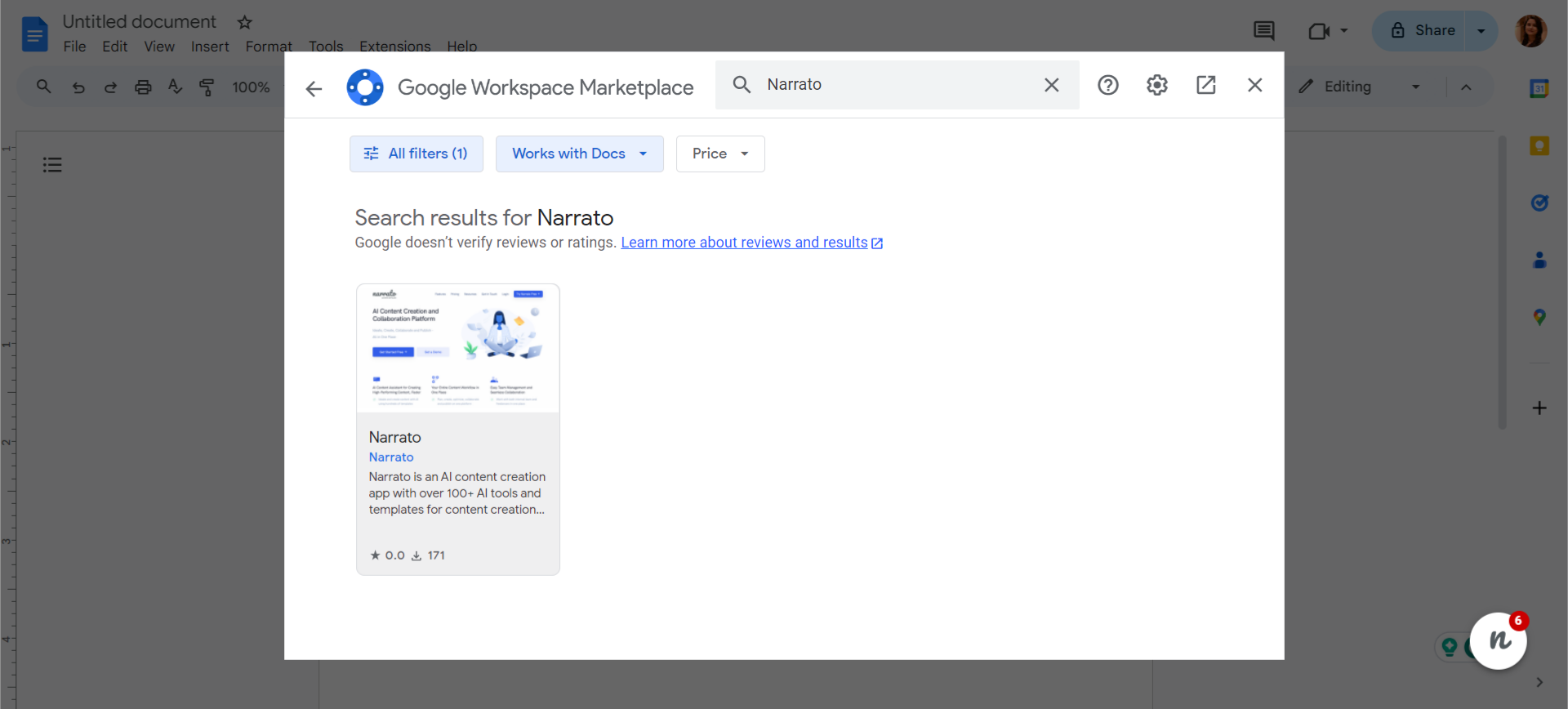Click the Redo icon
This screenshot has width=1568, height=709.
[110, 87]
